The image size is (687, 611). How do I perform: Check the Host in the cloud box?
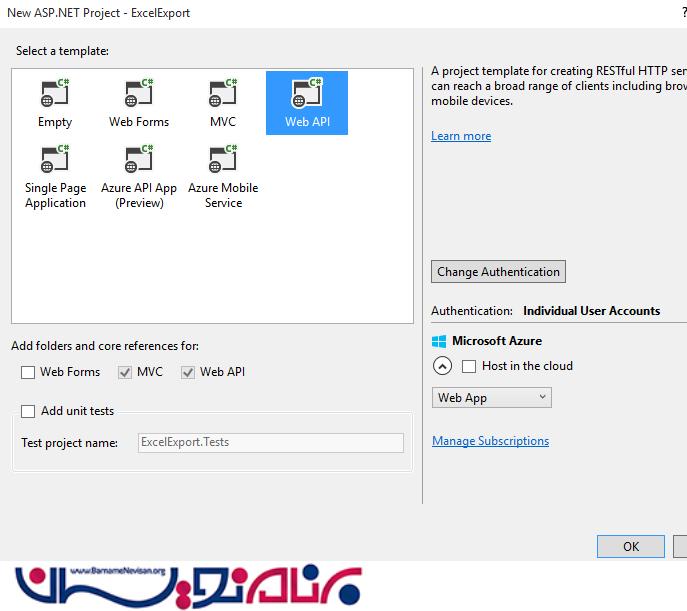469,366
